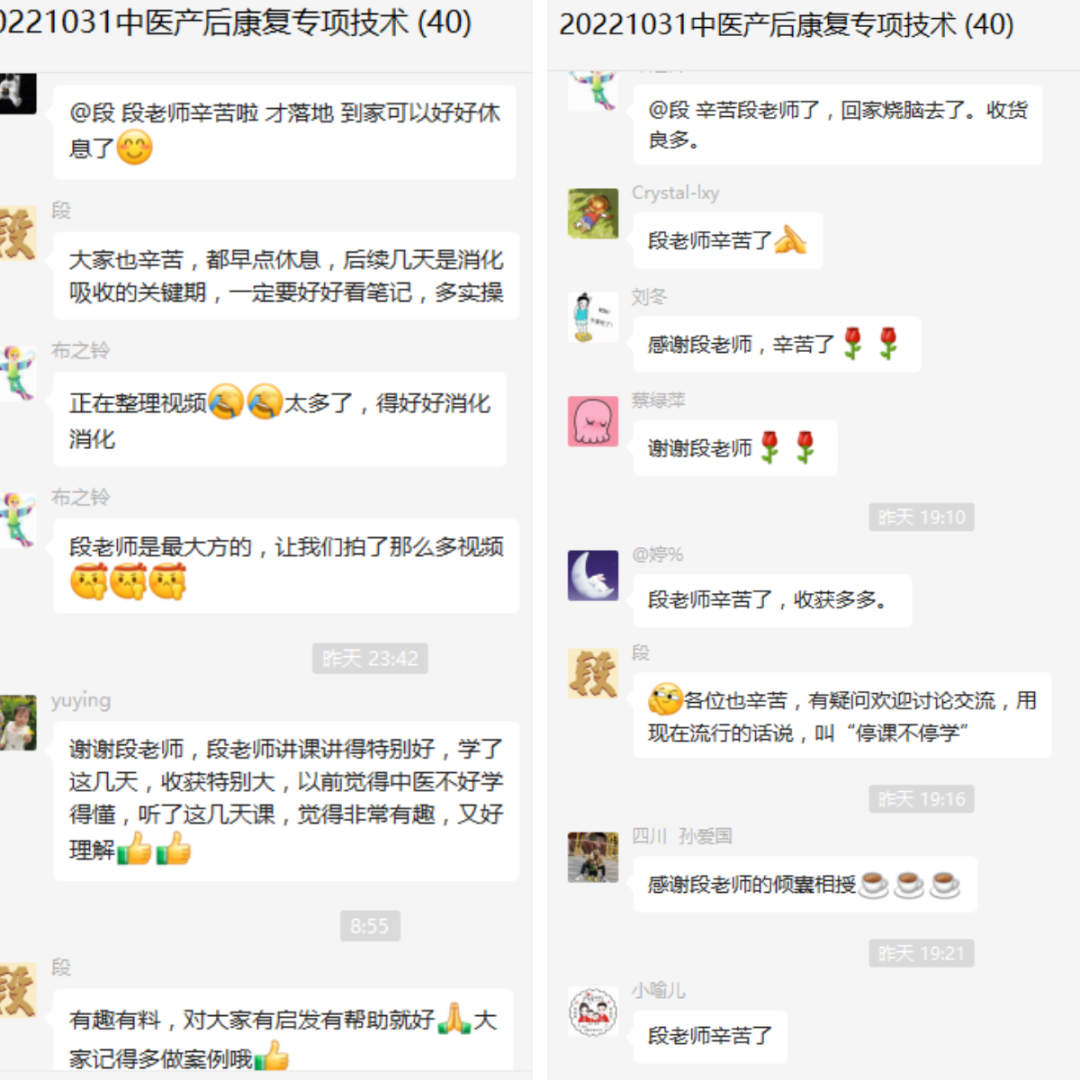Click the right chat title 20221031中医产后康复专项技术
The height and width of the screenshot is (1080, 1080).
(x=786, y=25)
